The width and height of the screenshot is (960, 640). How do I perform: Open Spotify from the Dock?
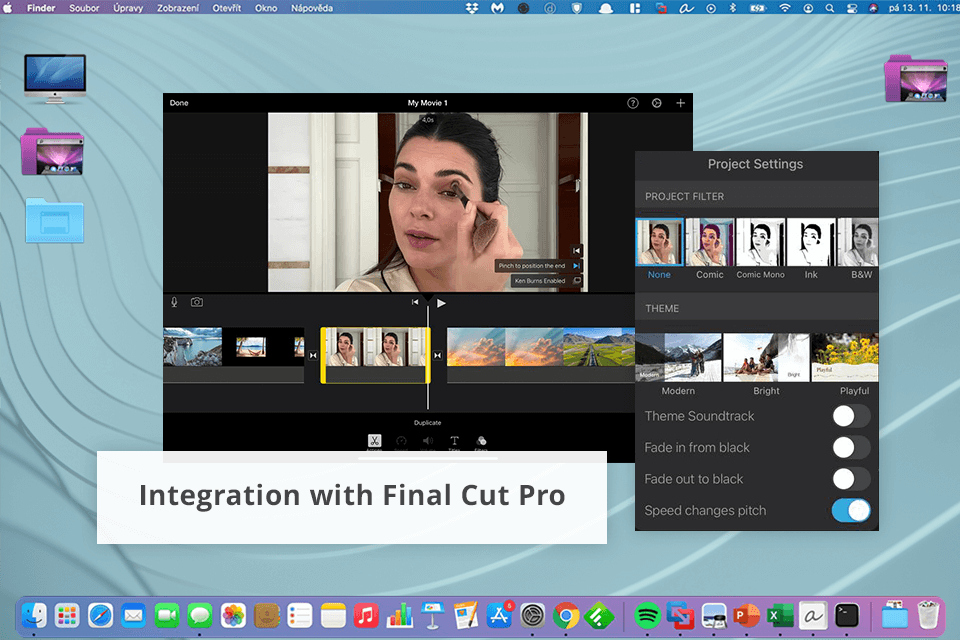coord(647,616)
